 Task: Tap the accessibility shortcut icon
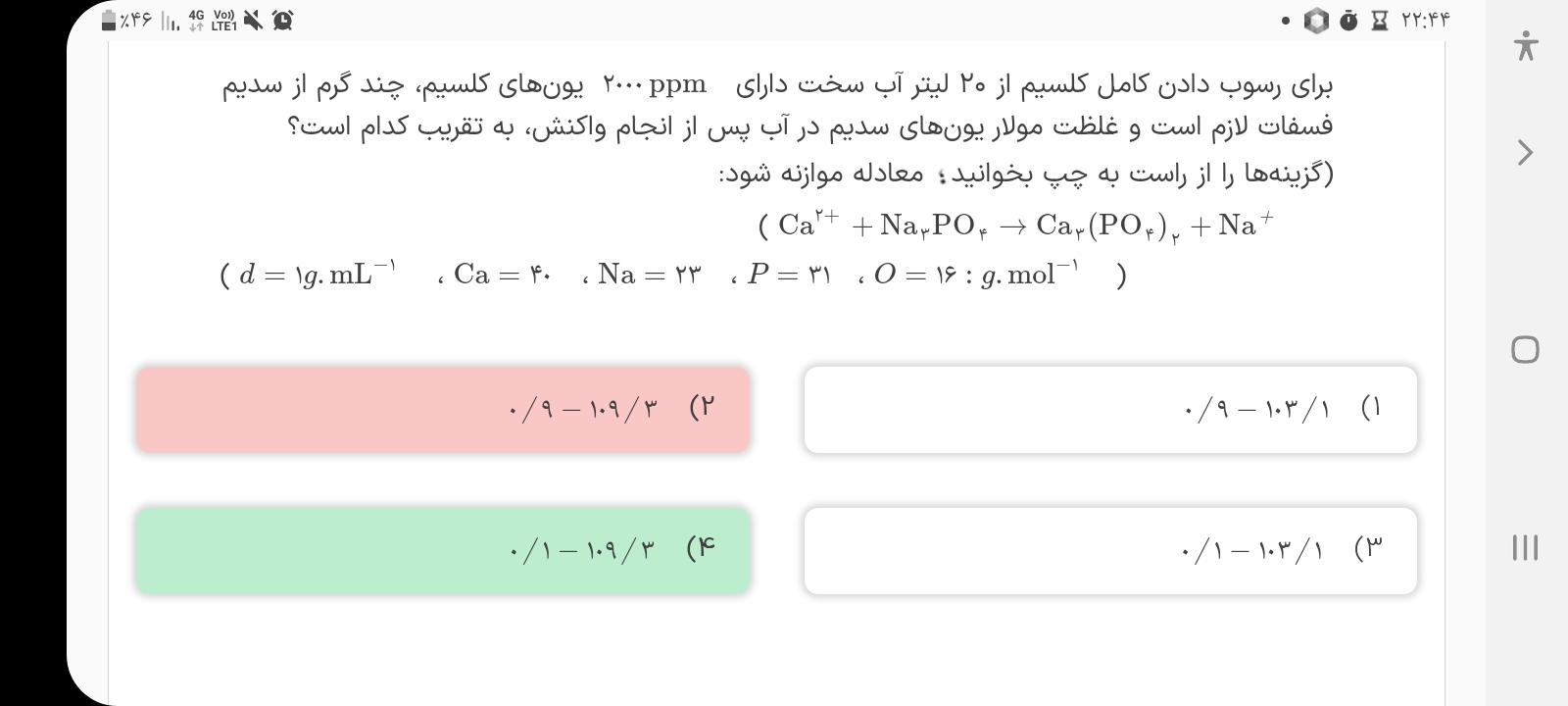[x=1525, y=46]
